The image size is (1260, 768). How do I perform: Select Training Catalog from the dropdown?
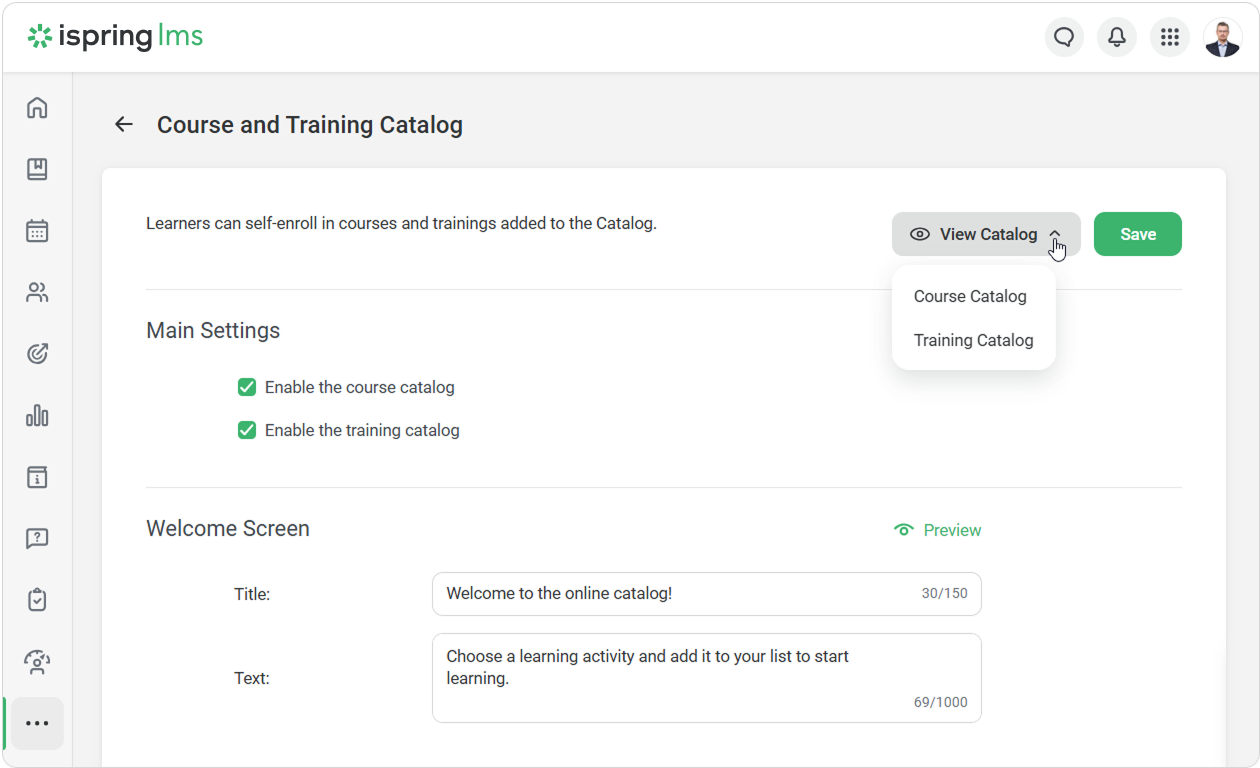973,340
